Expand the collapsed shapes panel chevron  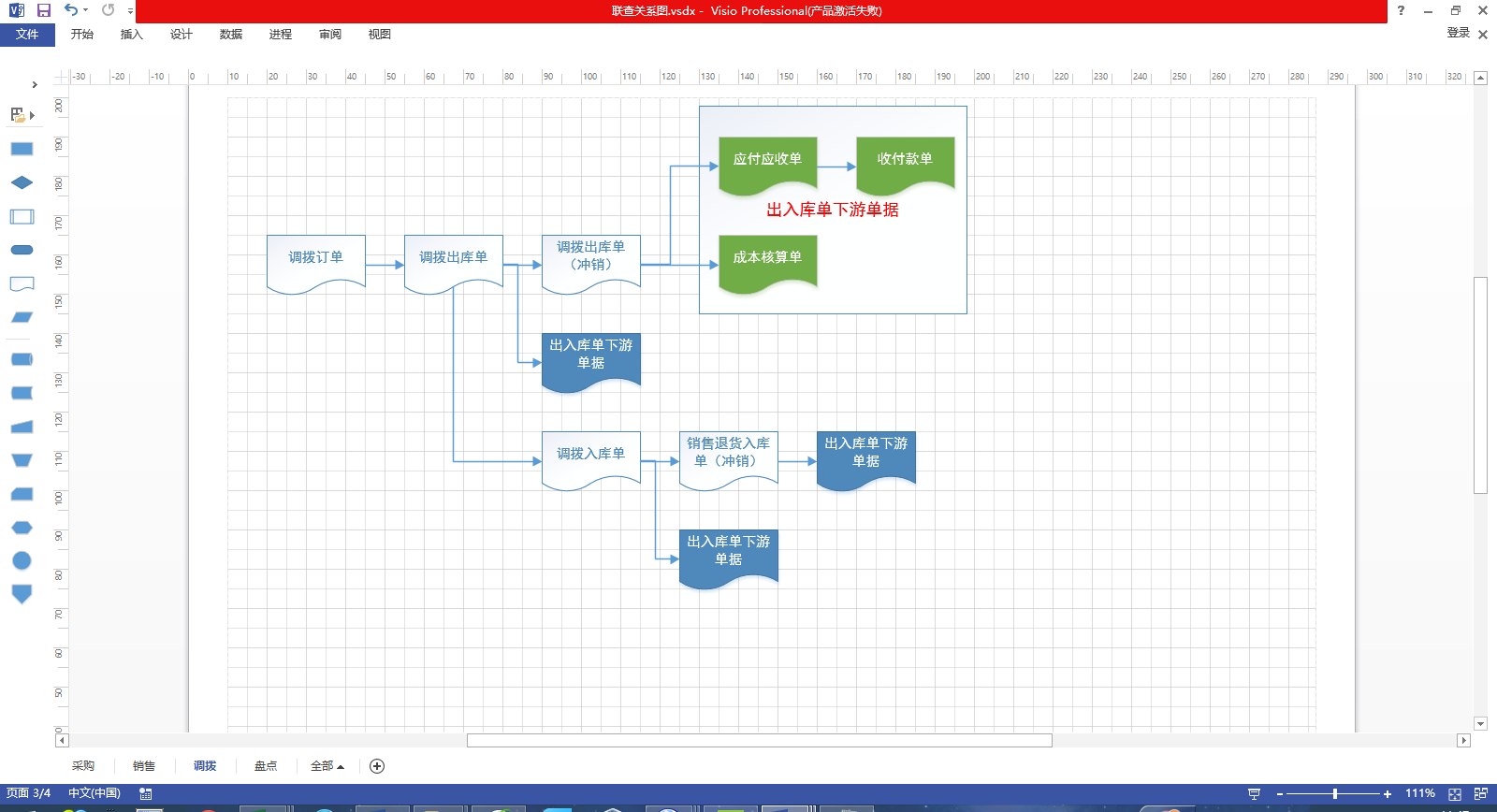(x=35, y=84)
